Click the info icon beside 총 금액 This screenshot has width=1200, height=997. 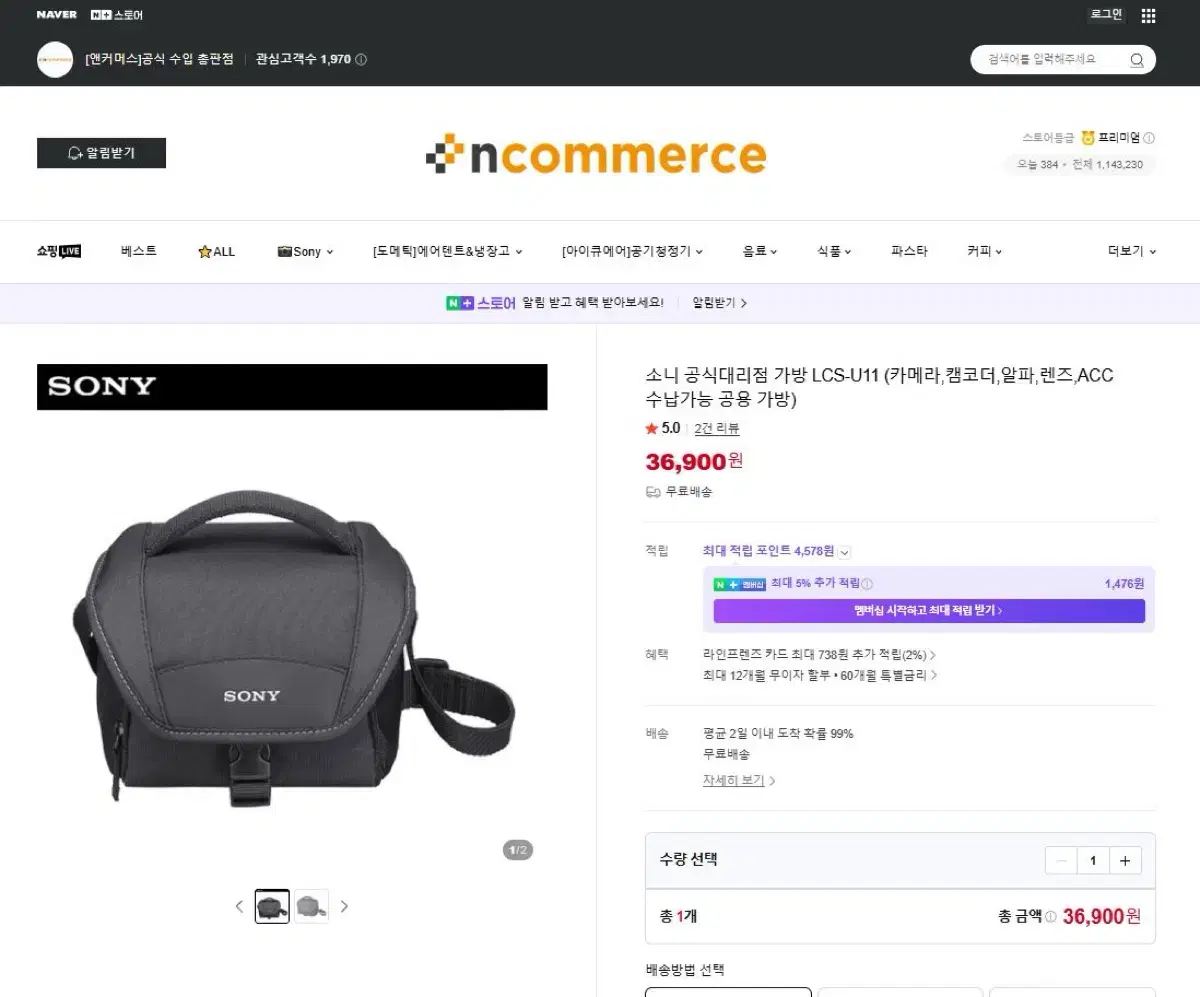click(x=1051, y=916)
